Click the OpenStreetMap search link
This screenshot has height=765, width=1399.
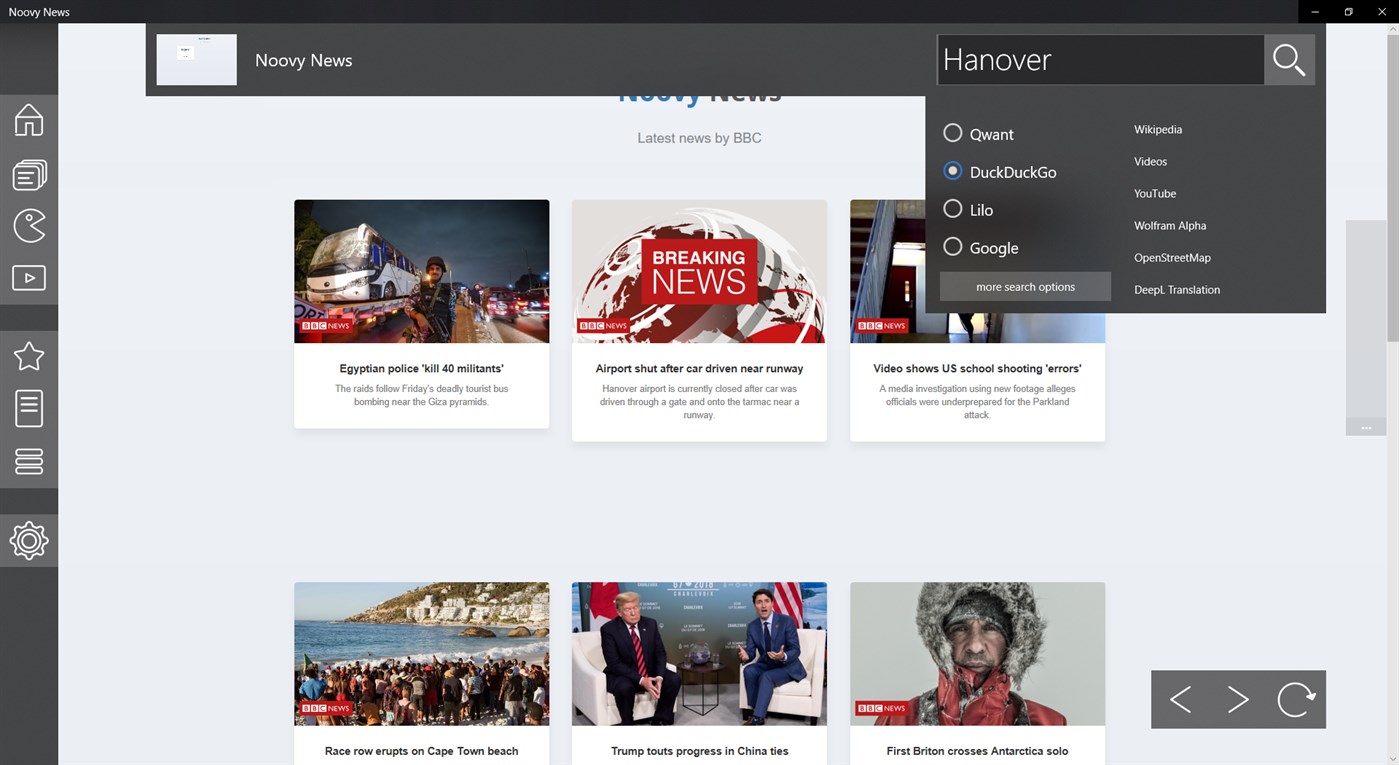coord(1171,257)
